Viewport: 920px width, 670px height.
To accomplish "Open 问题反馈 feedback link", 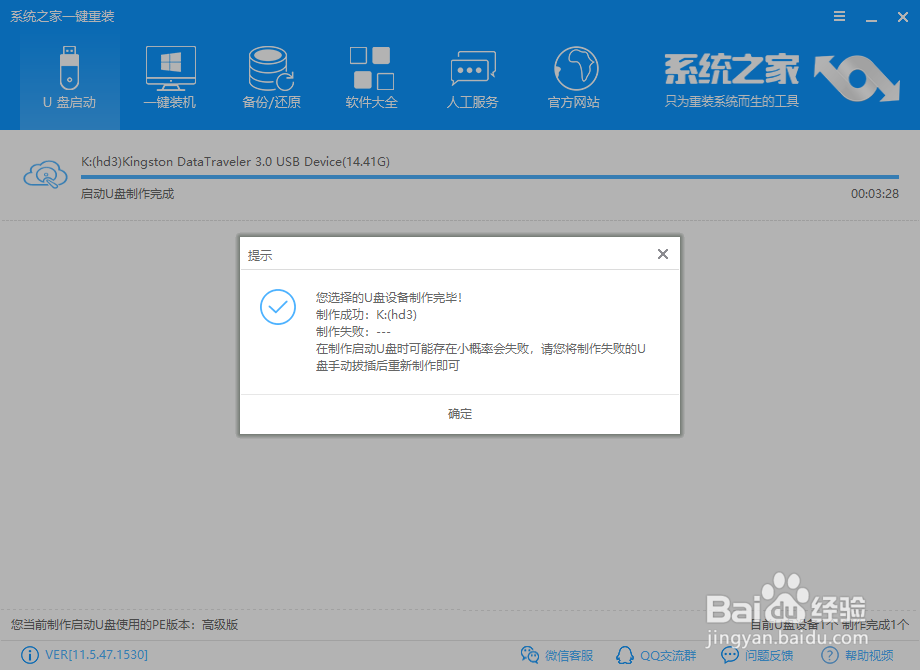I will click(769, 655).
